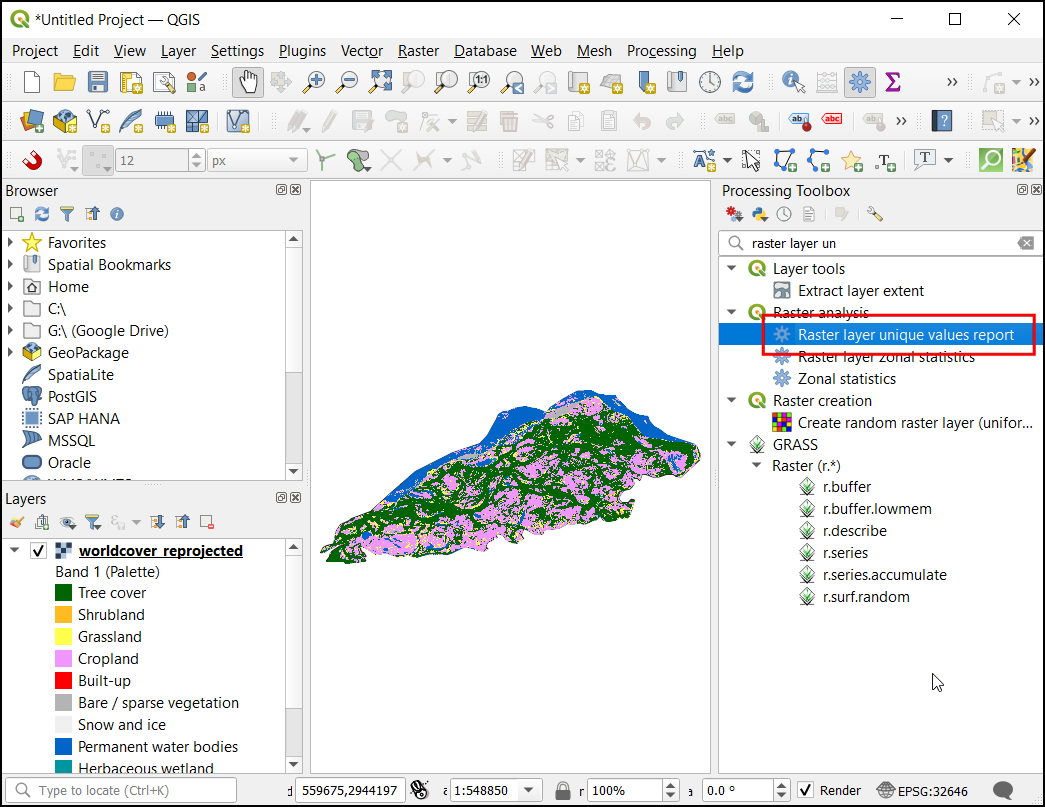Open the map scale dropdown
This screenshot has width=1045, height=807.
point(529,790)
